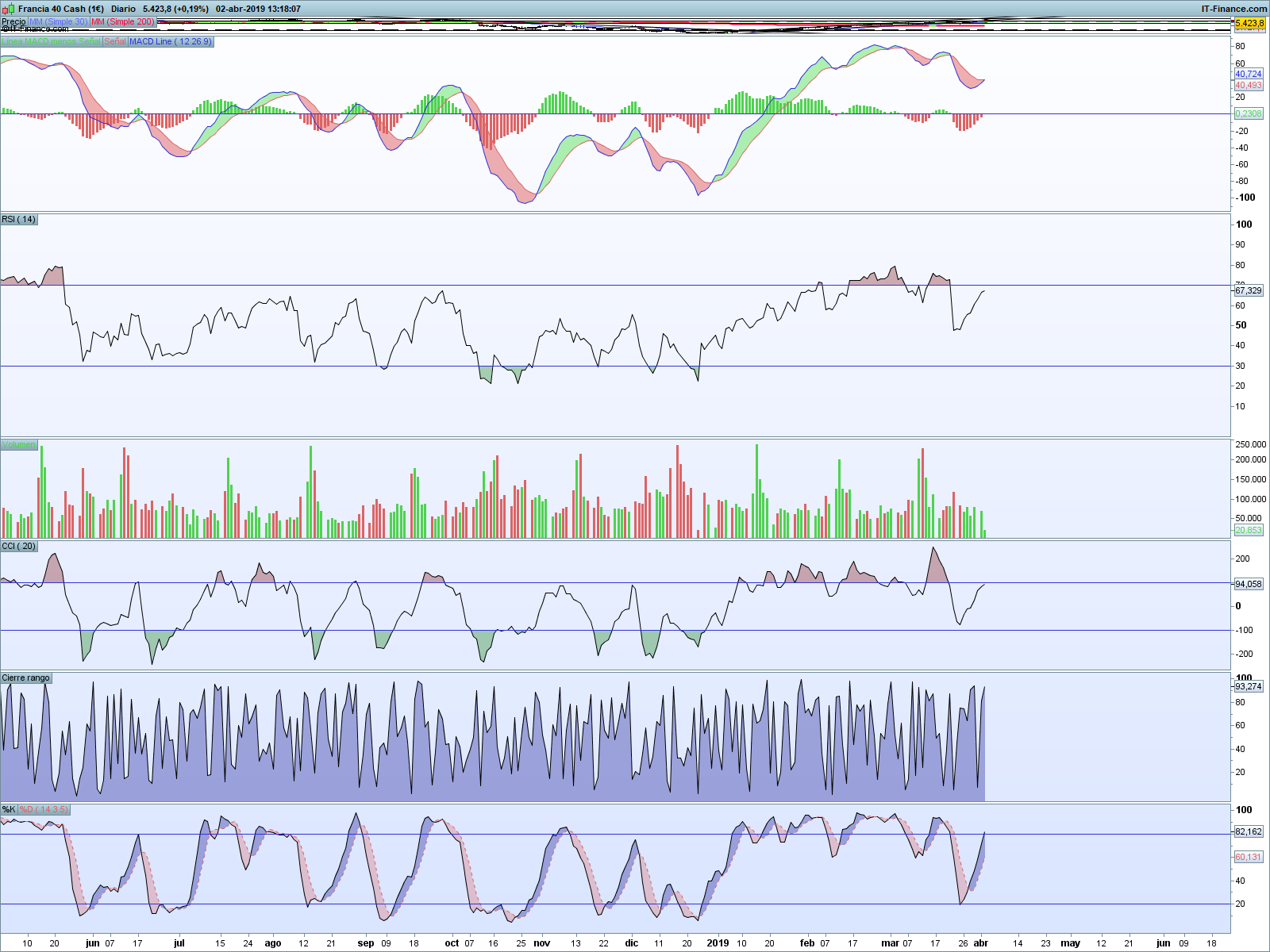This screenshot has height=952, width=1270.
Task: Click the 'Cierre rango' panel label
Action: click(26, 678)
